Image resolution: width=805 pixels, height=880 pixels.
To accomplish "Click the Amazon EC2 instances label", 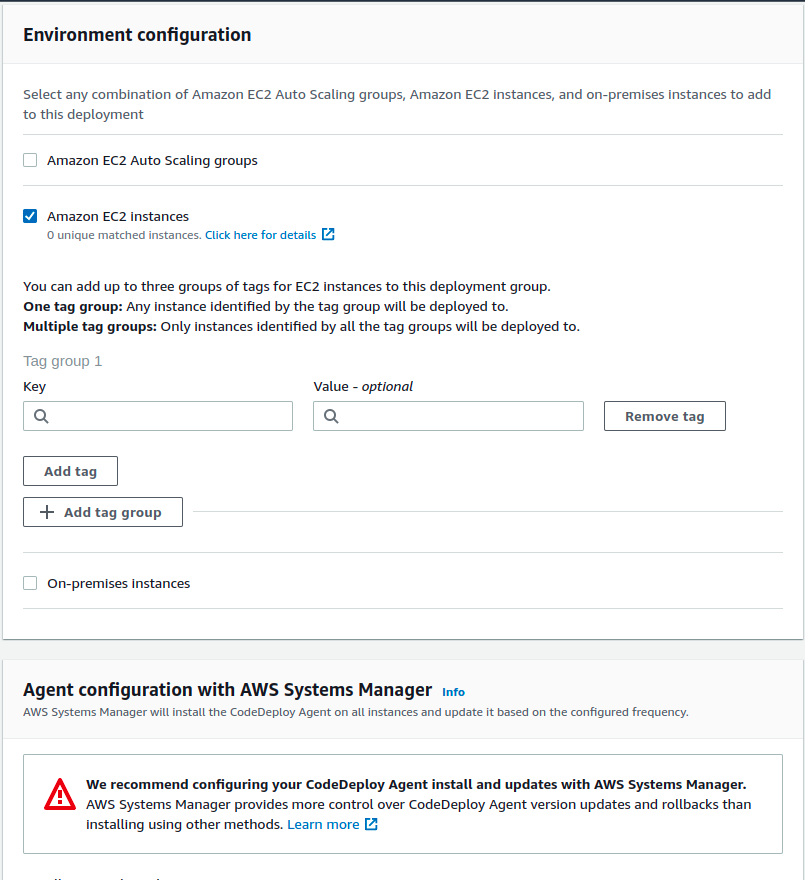I will [x=118, y=216].
